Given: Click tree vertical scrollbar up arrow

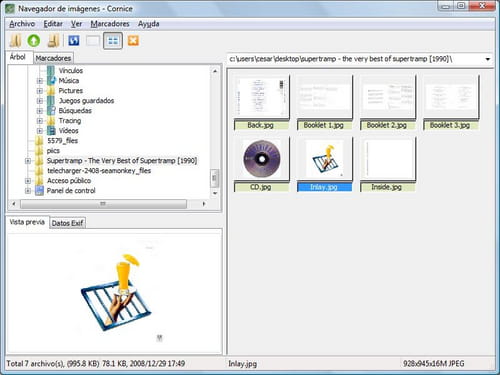Looking at the screenshot, I should click(x=215, y=71).
